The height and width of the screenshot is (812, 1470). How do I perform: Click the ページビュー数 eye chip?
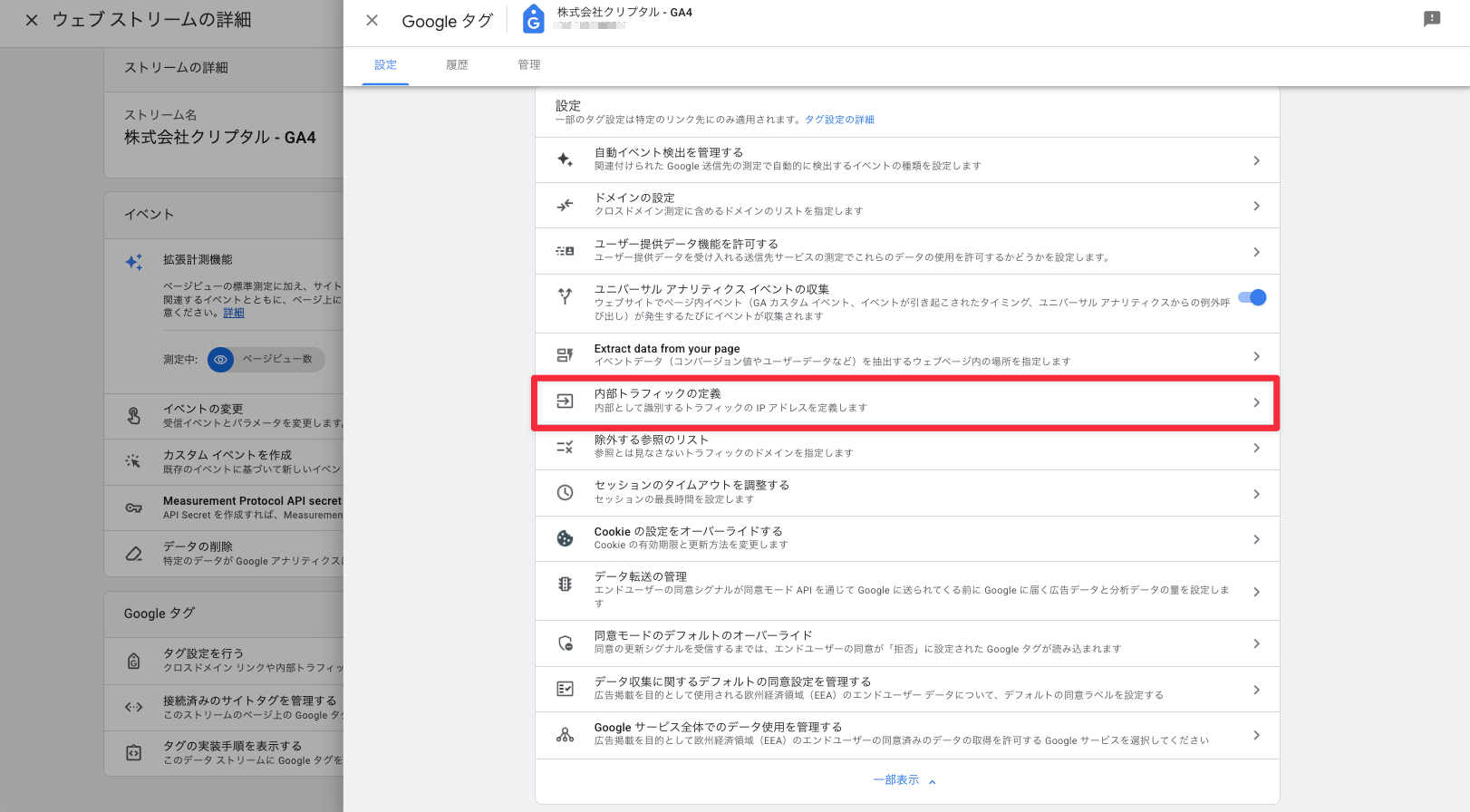click(x=266, y=360)
